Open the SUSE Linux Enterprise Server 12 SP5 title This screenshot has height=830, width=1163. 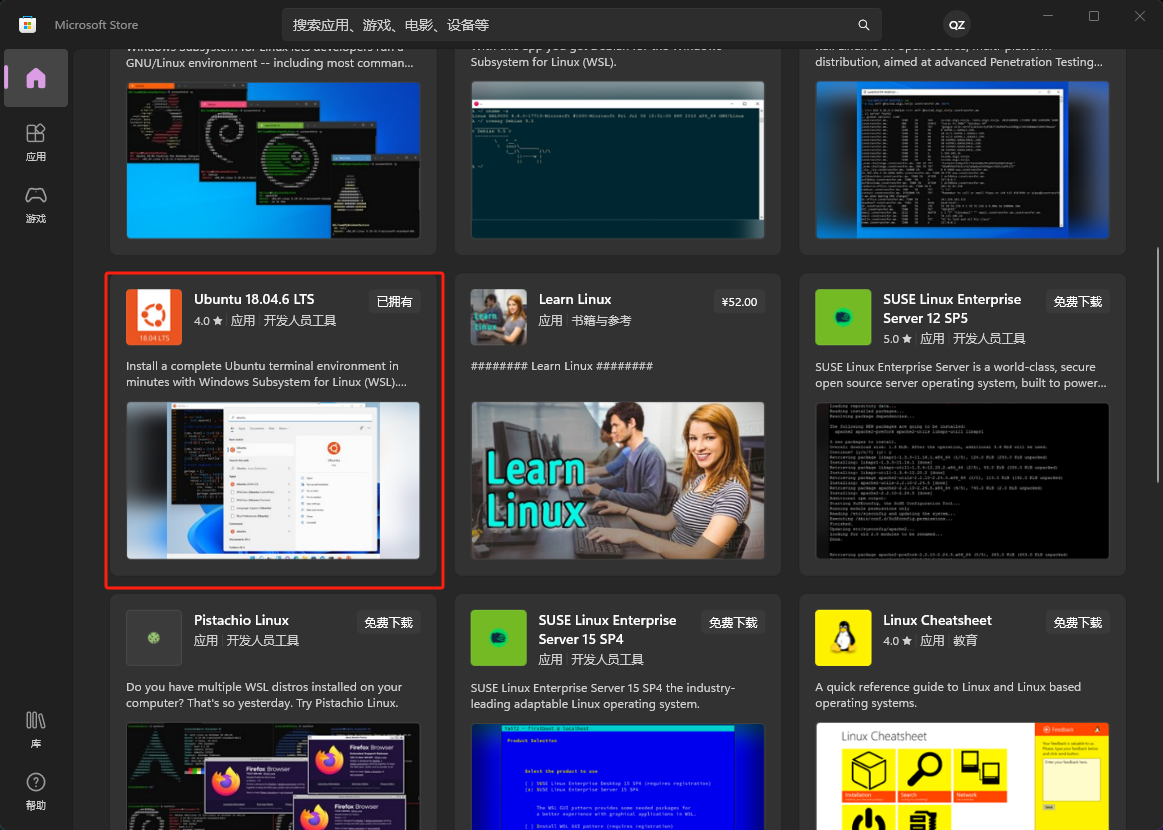(952, 309)
